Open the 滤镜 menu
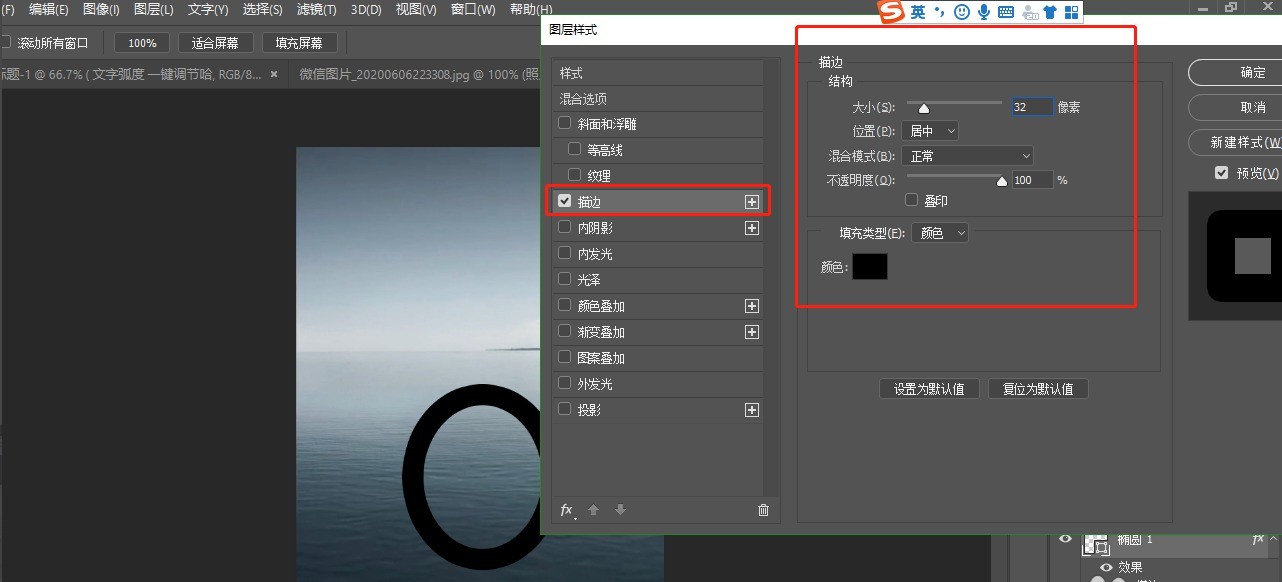The width and height of the screenshot is (1282, 582). pos(318,10)
